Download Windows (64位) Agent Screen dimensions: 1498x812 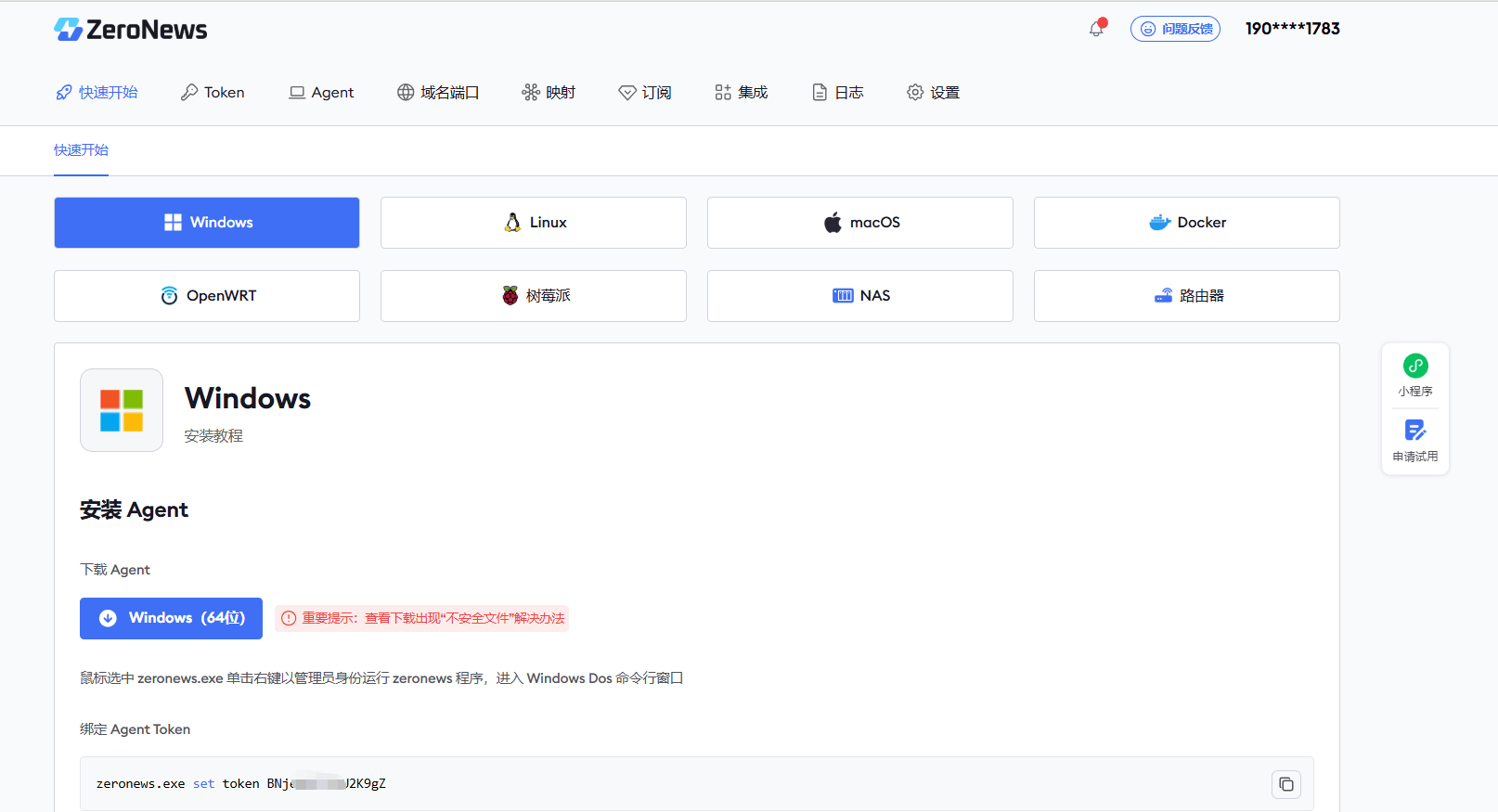click(171, 618)
